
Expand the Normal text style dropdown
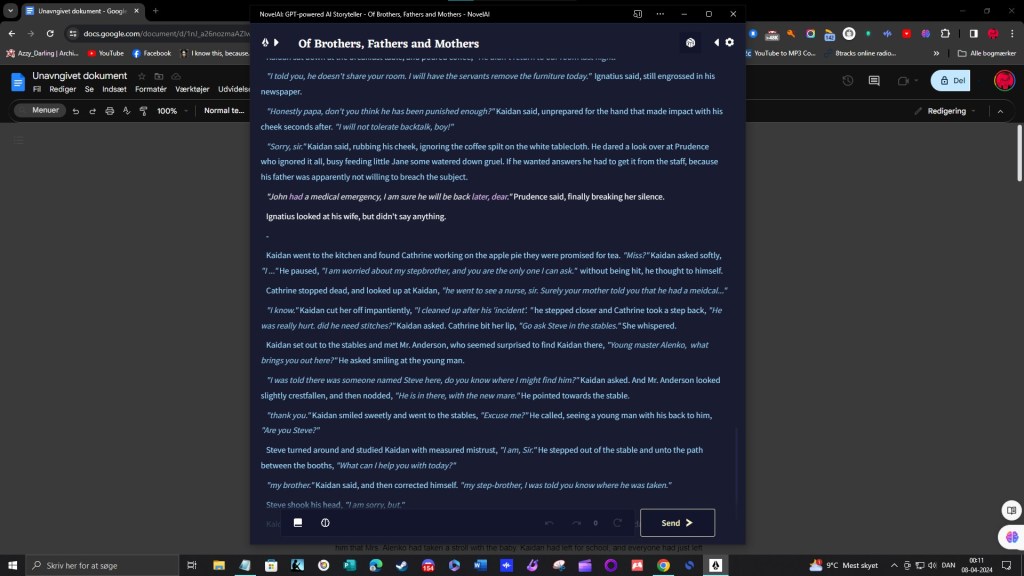(x=222, y=111)
